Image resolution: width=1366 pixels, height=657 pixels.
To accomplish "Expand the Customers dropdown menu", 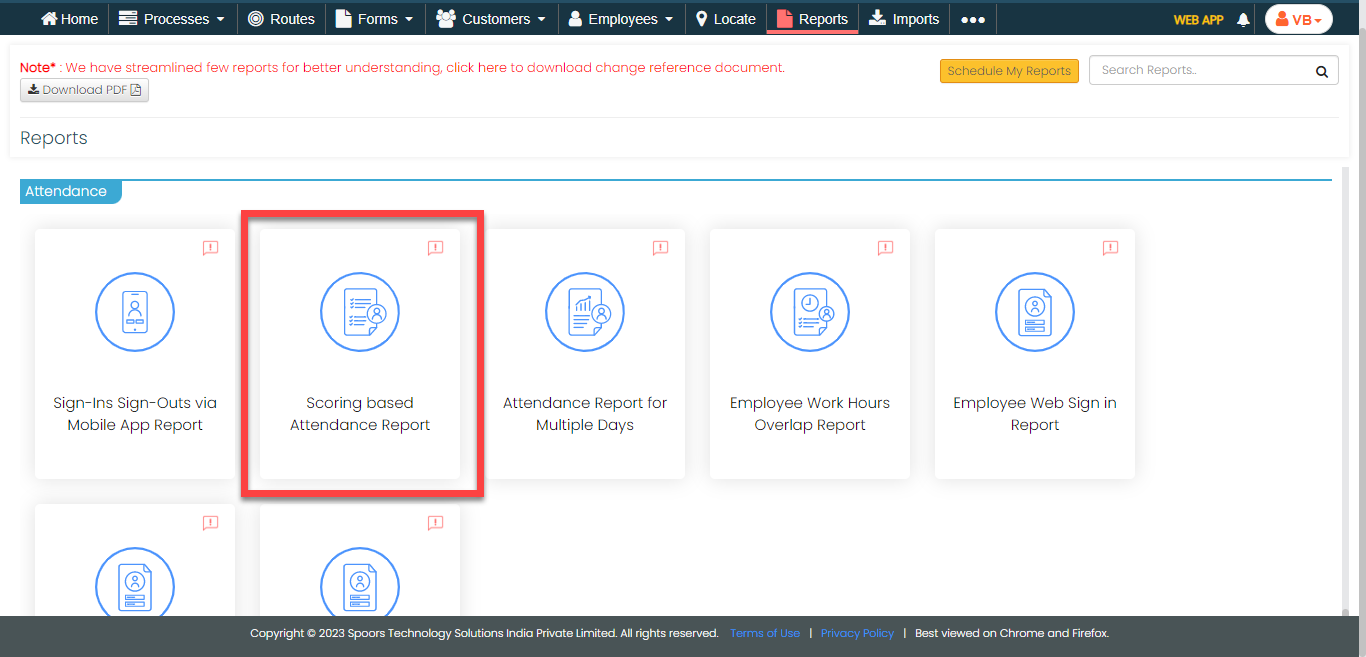I will click(491, 19).
